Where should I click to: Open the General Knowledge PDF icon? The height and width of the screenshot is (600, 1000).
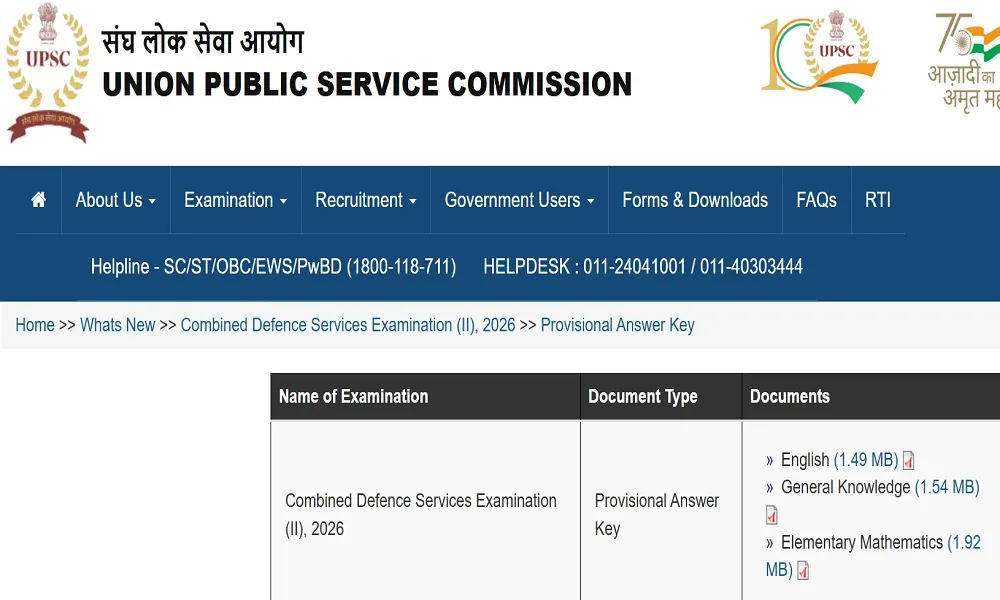772,515
